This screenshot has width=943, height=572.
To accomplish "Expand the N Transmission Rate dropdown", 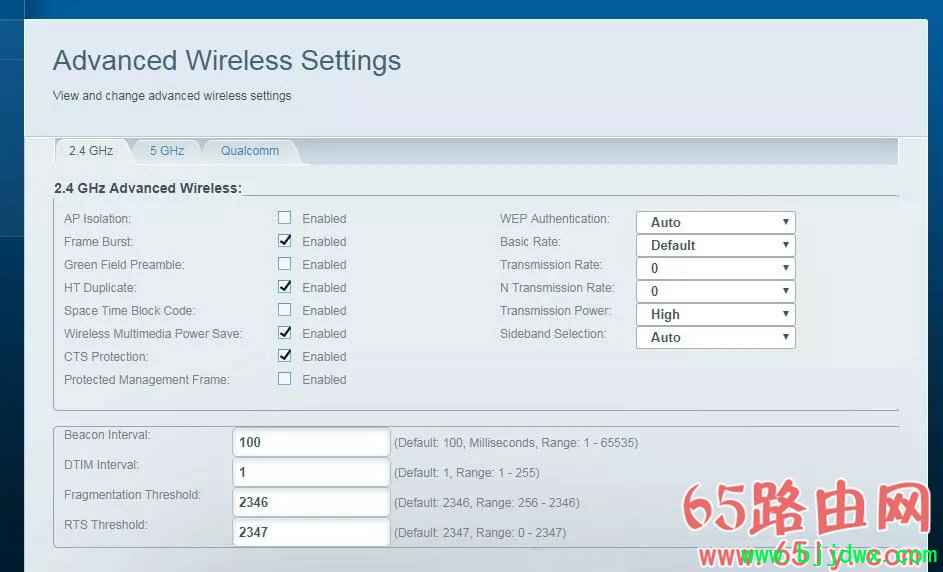I will pos(715,291).
